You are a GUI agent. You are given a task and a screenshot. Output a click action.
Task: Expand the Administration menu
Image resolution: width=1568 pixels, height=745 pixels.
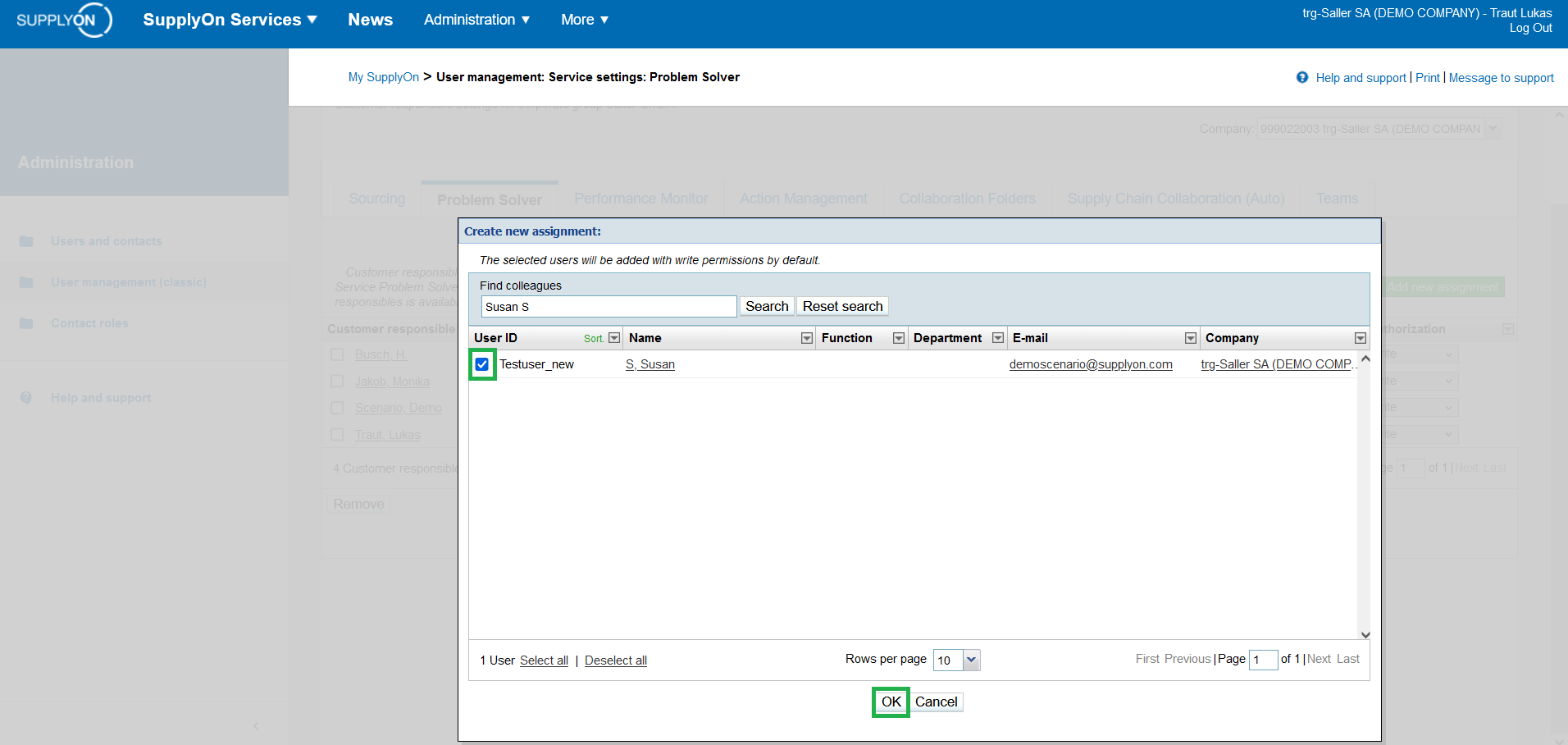477,20
